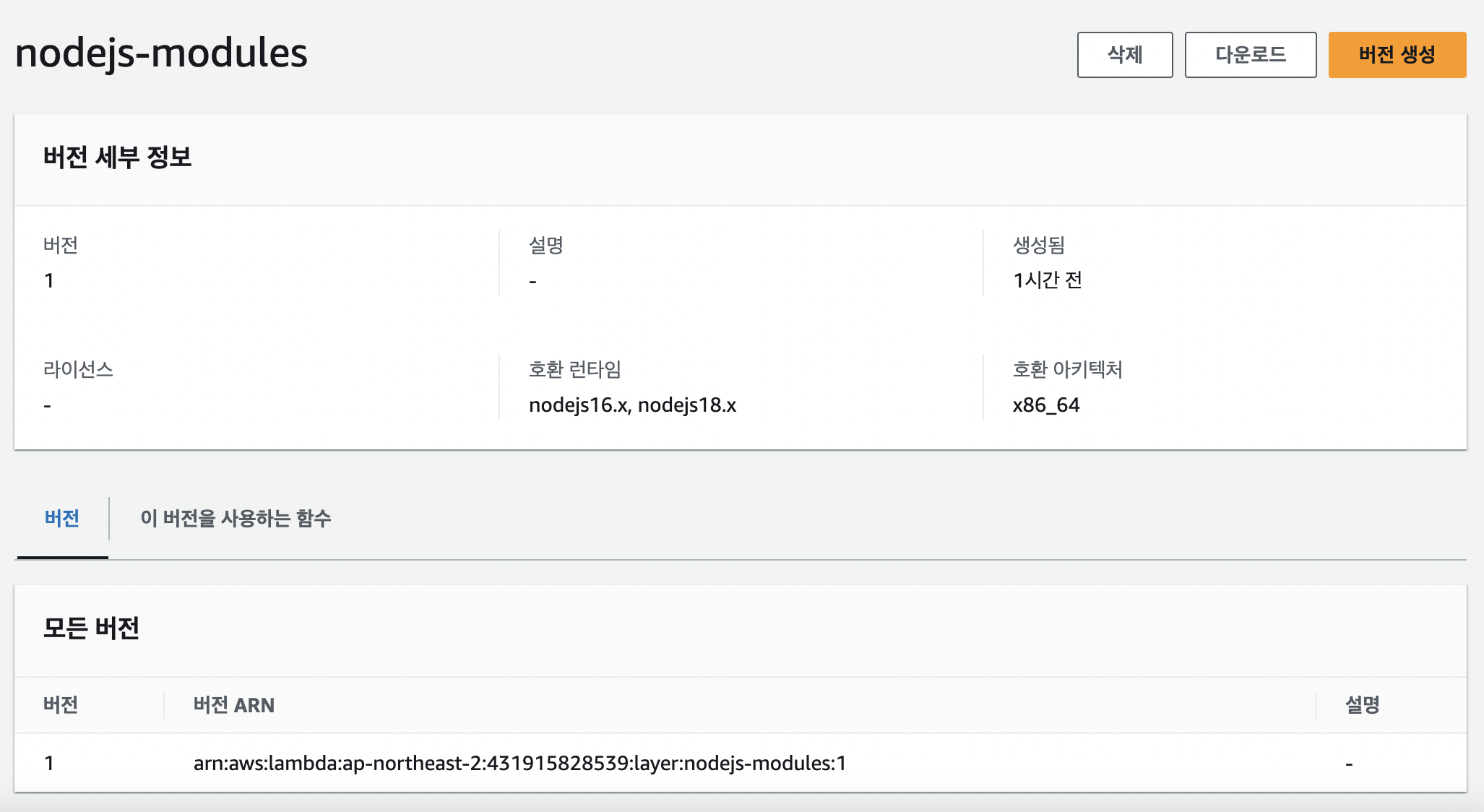Click the 버전 ARN column header

[x=234, y=705]
